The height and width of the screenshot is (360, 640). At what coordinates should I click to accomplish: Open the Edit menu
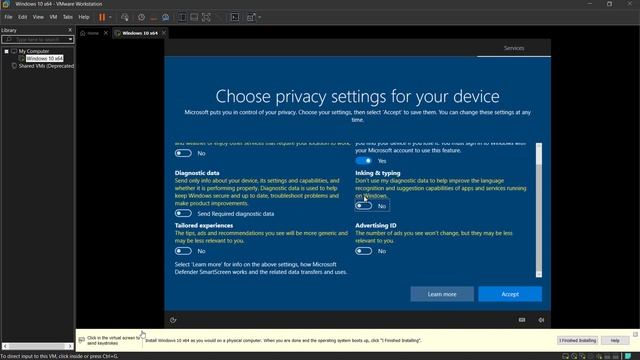pyautogui.click(x=22, y=17)
